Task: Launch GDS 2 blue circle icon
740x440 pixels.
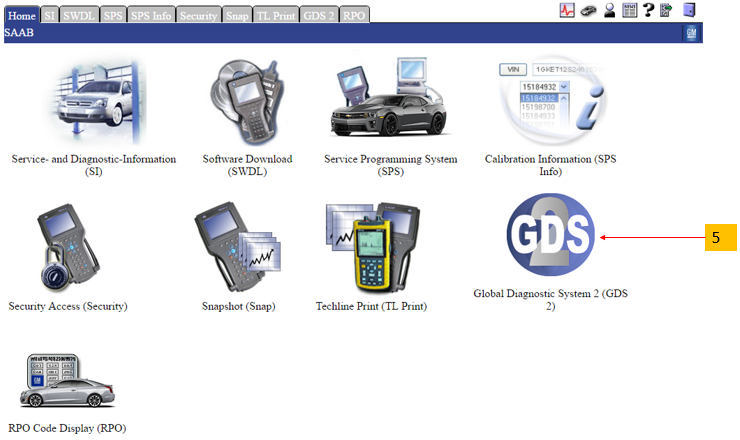Action: coord(550,235)
